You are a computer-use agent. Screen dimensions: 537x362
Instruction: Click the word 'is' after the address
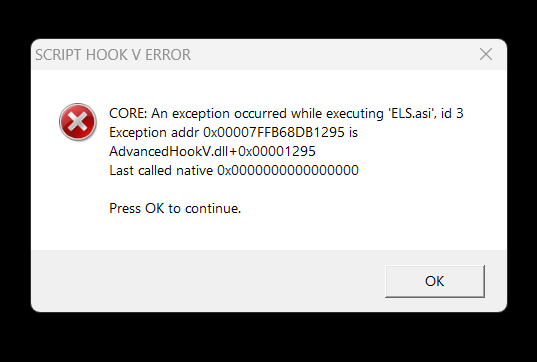353,133
